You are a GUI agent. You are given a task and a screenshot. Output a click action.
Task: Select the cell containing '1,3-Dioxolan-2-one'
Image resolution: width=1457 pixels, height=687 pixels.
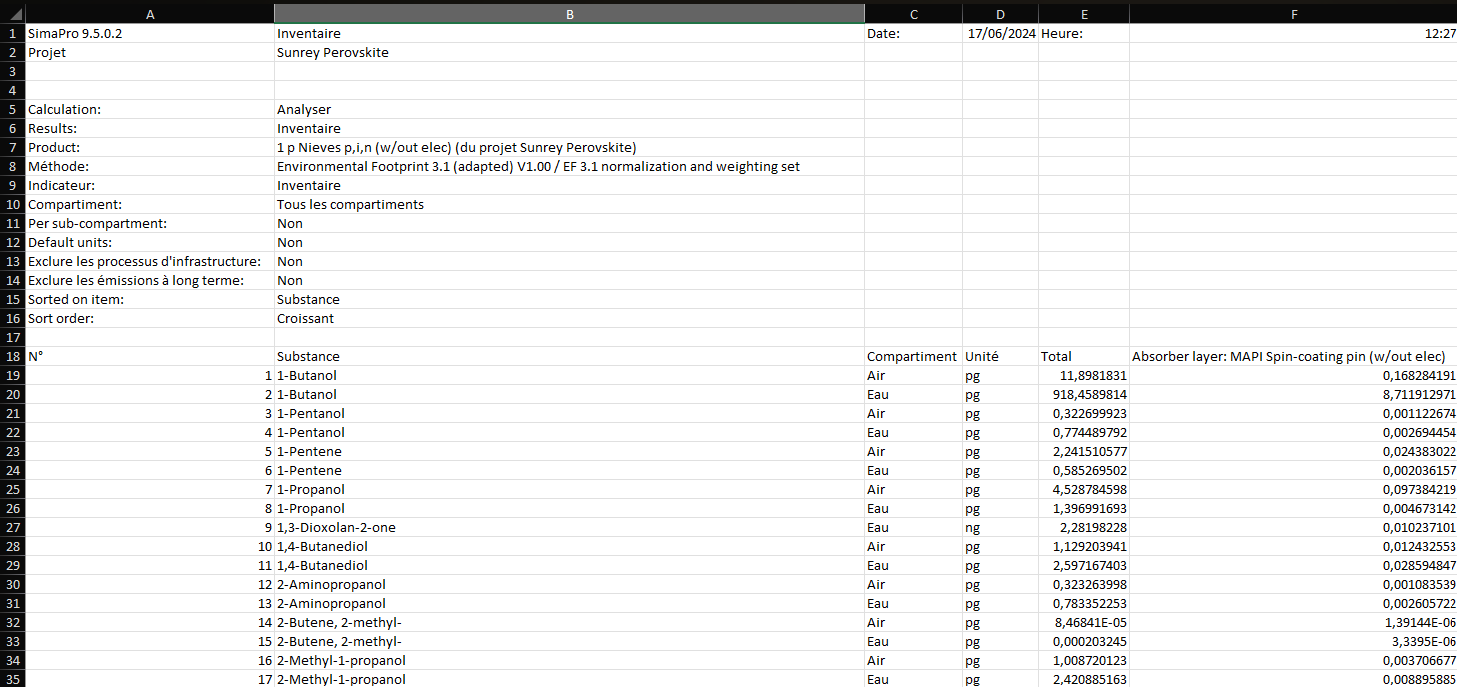click(x=329, y=528)
